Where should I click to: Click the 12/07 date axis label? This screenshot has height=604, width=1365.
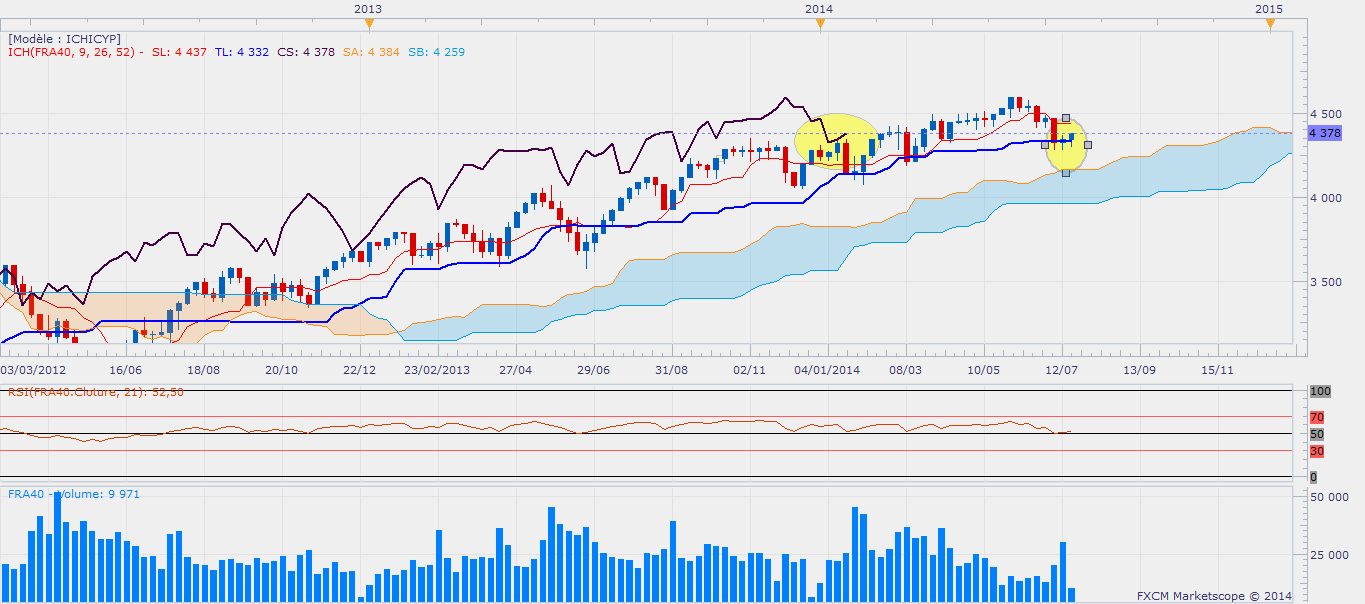1062,369
